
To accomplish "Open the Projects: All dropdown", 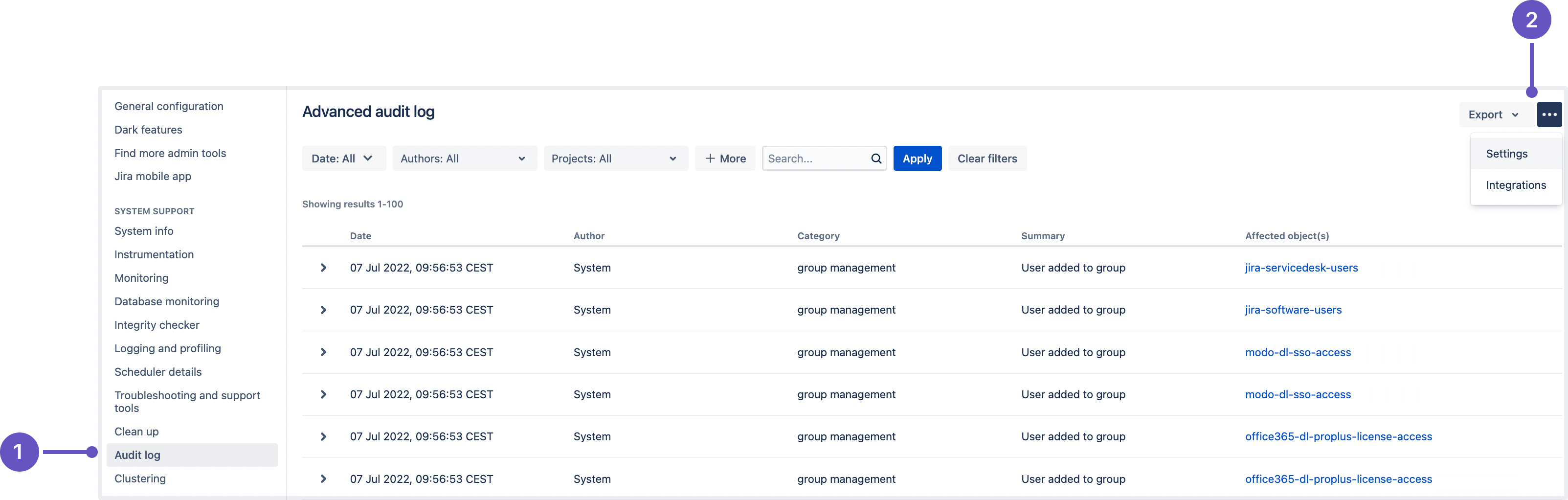I will (x=615, y=159).
